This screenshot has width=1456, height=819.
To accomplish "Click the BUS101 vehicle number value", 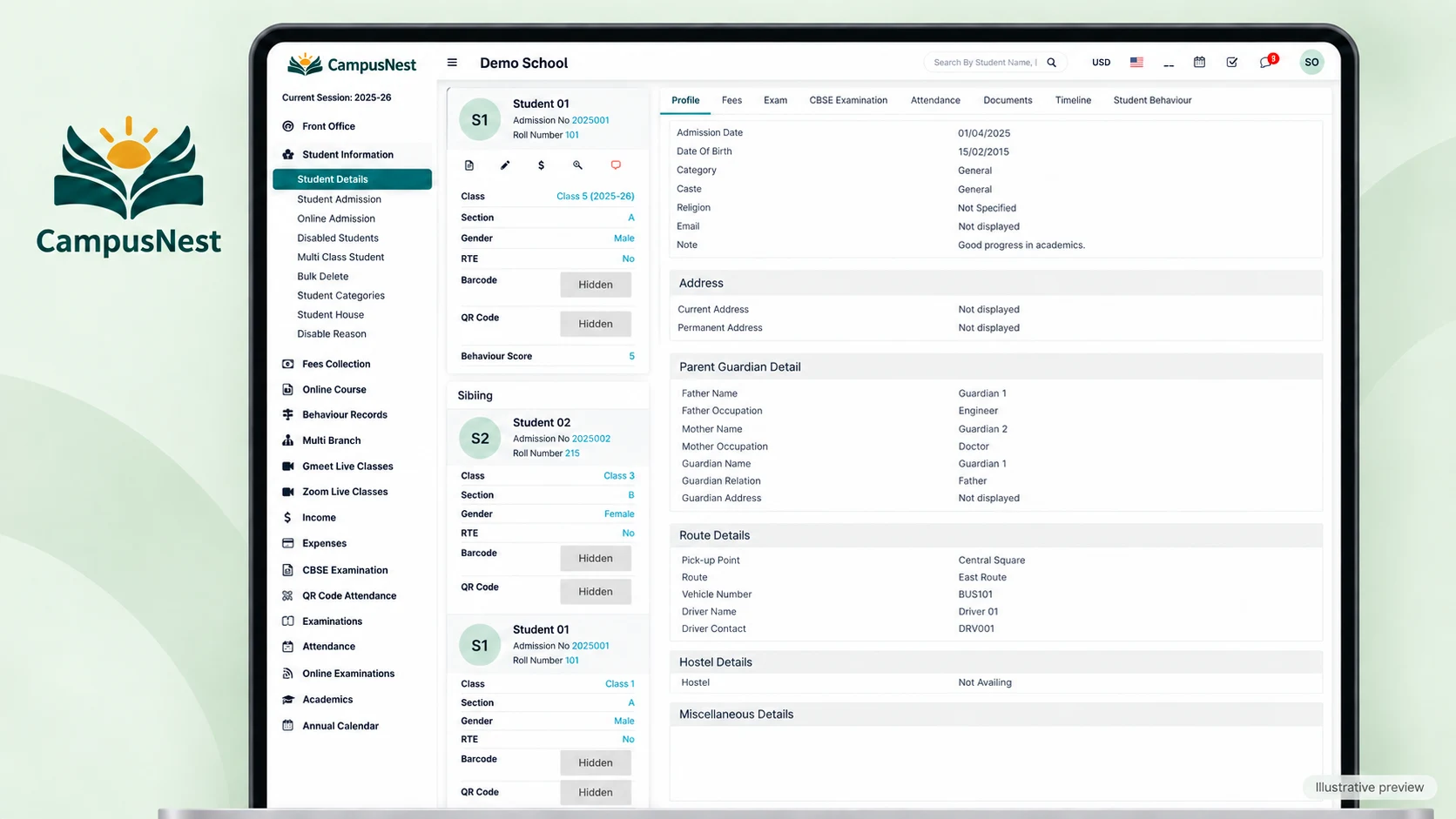I will 975,594.
